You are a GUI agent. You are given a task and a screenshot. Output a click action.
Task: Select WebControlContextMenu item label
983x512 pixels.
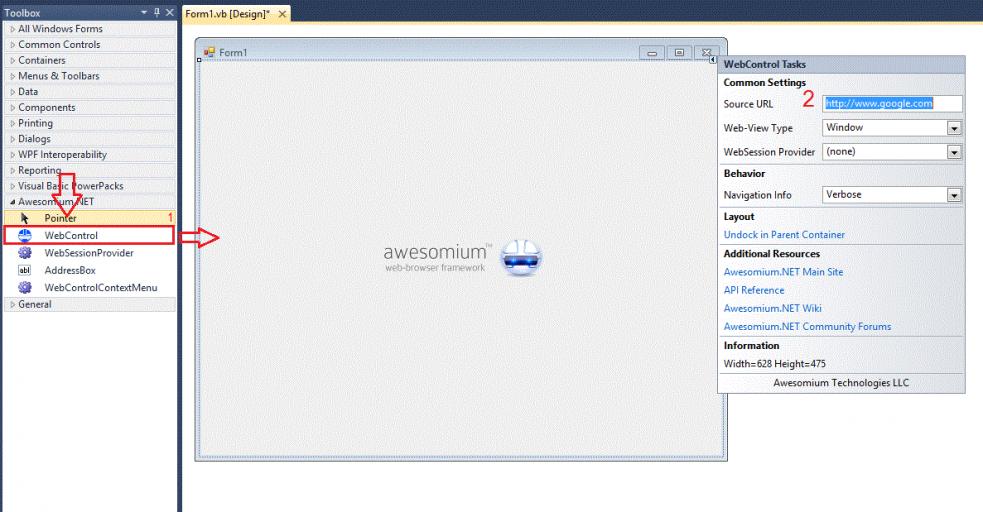pos(101,288)
